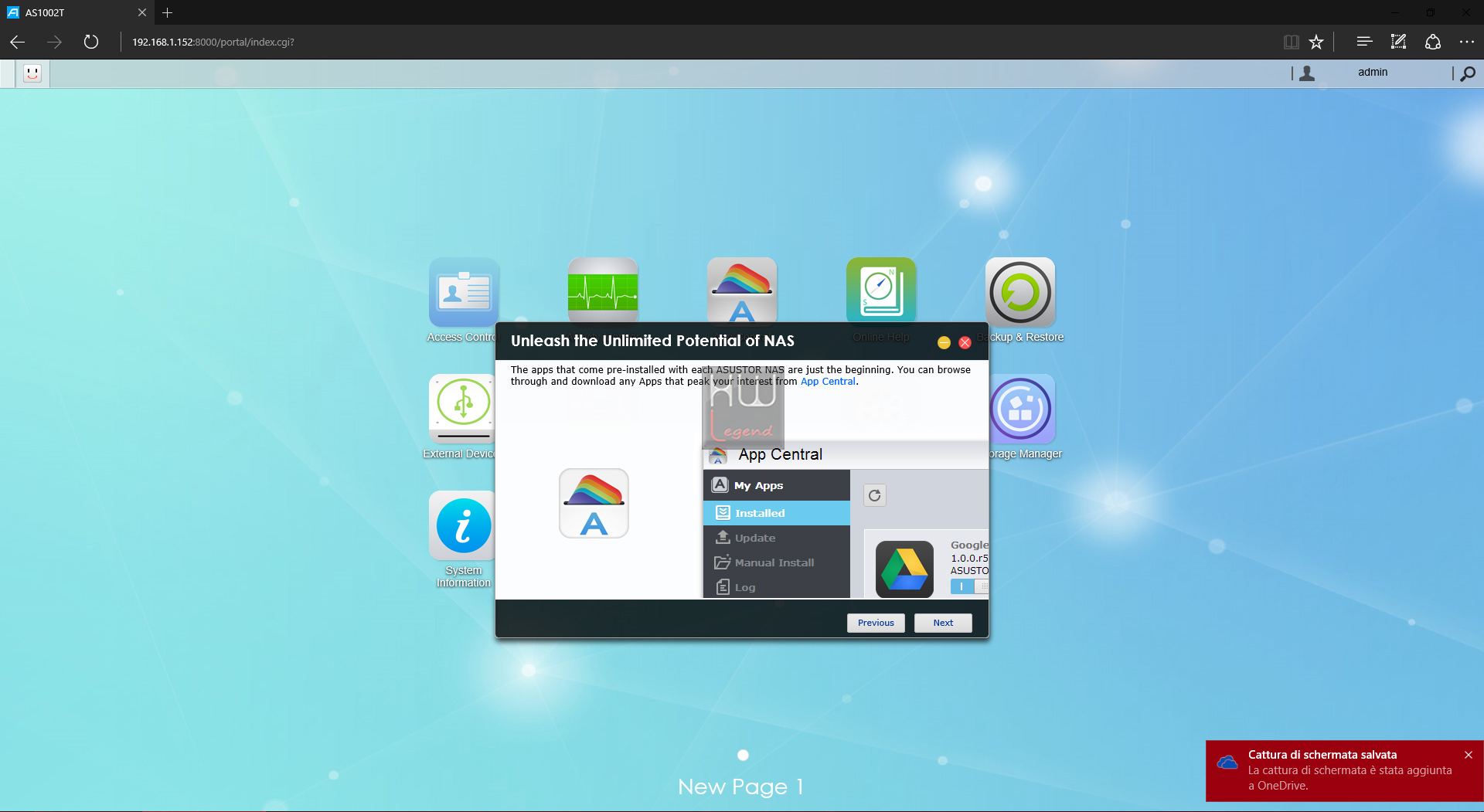Open the ADM smiley menu button
The image size is (1484, 812).
click(32, 73)
